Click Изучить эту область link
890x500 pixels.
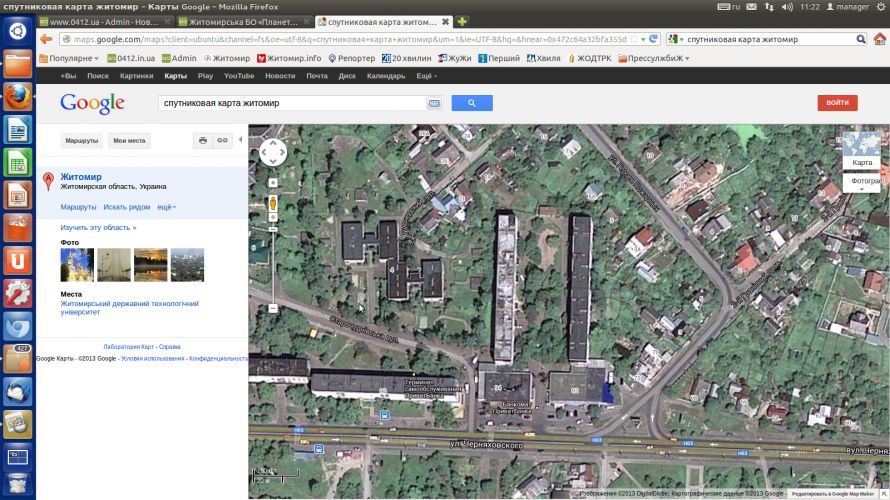pos(98,228)
